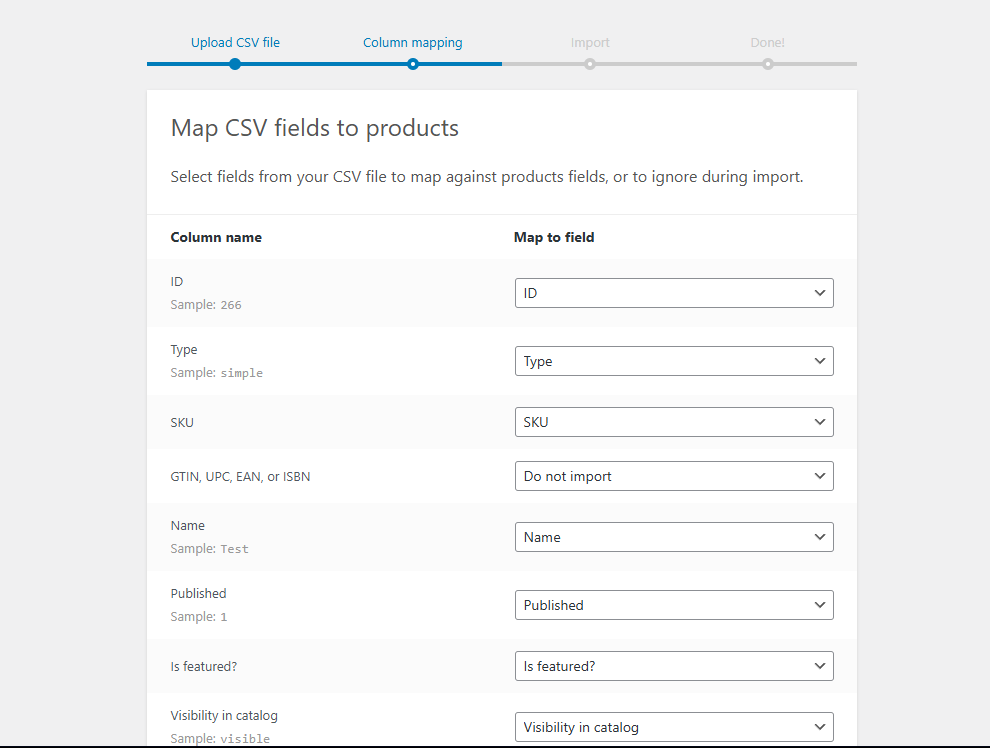Viewport: 990px width, 748px height.
Task: Expand the Type mapping dropdown
Action: tap(673, 361)
